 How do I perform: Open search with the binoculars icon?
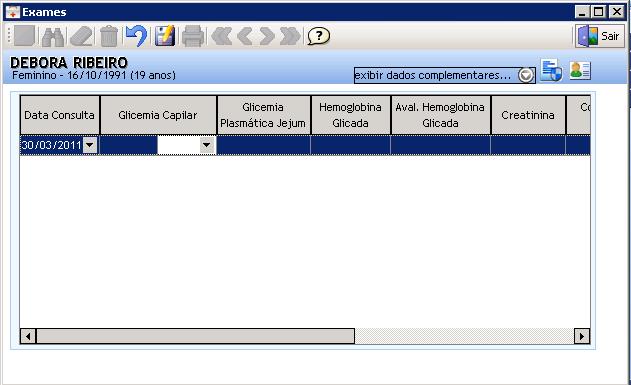point(53,37)
